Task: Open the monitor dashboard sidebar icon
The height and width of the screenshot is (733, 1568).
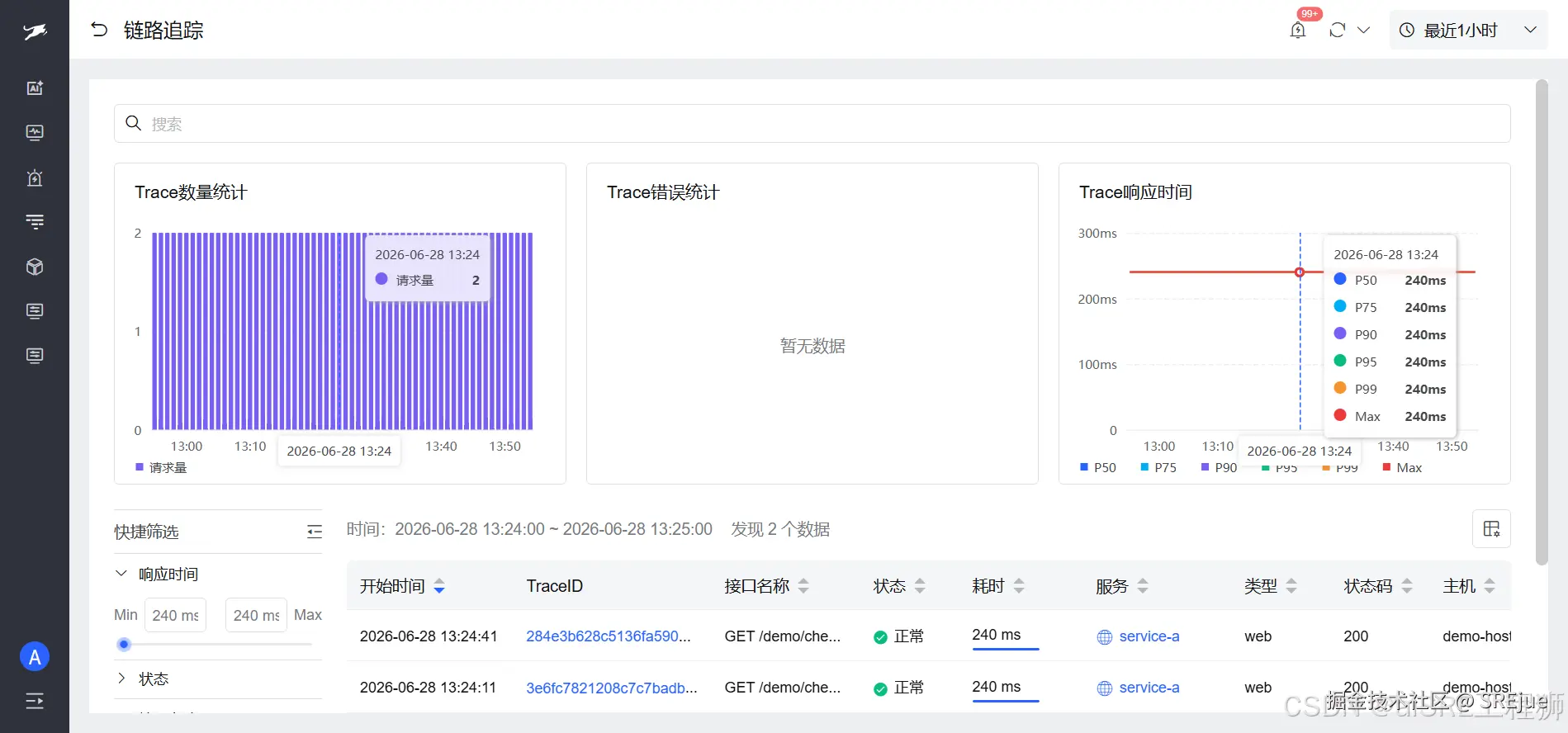Action: pos(35,133)
